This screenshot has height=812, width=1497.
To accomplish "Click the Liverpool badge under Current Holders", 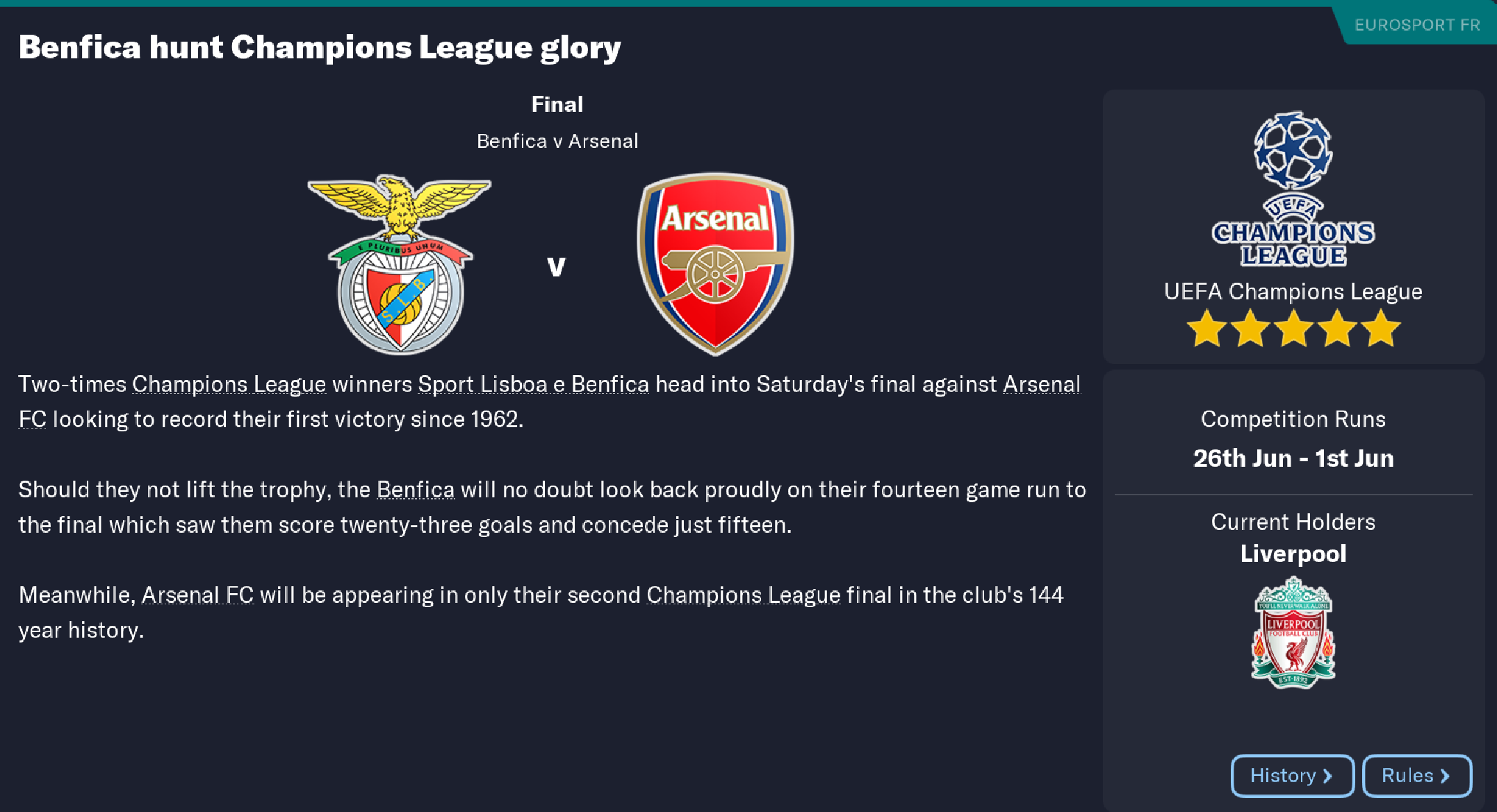I will tap(1291, 632).
